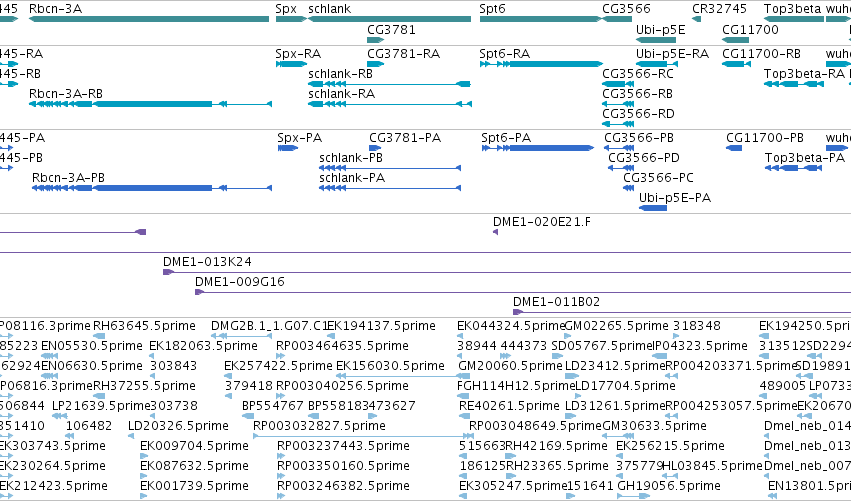
Task: Click the RP003350160.5prime EST label
Action: [343, 467]
